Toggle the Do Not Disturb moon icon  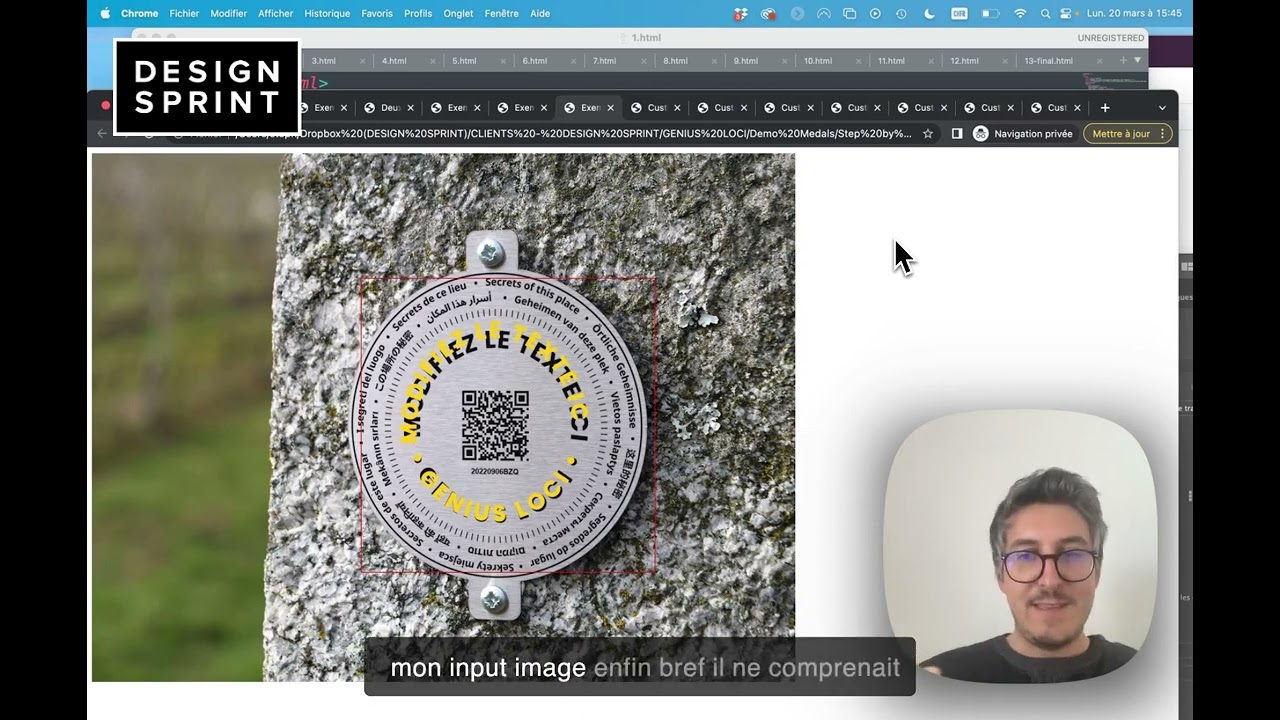(x=929, y=13)
